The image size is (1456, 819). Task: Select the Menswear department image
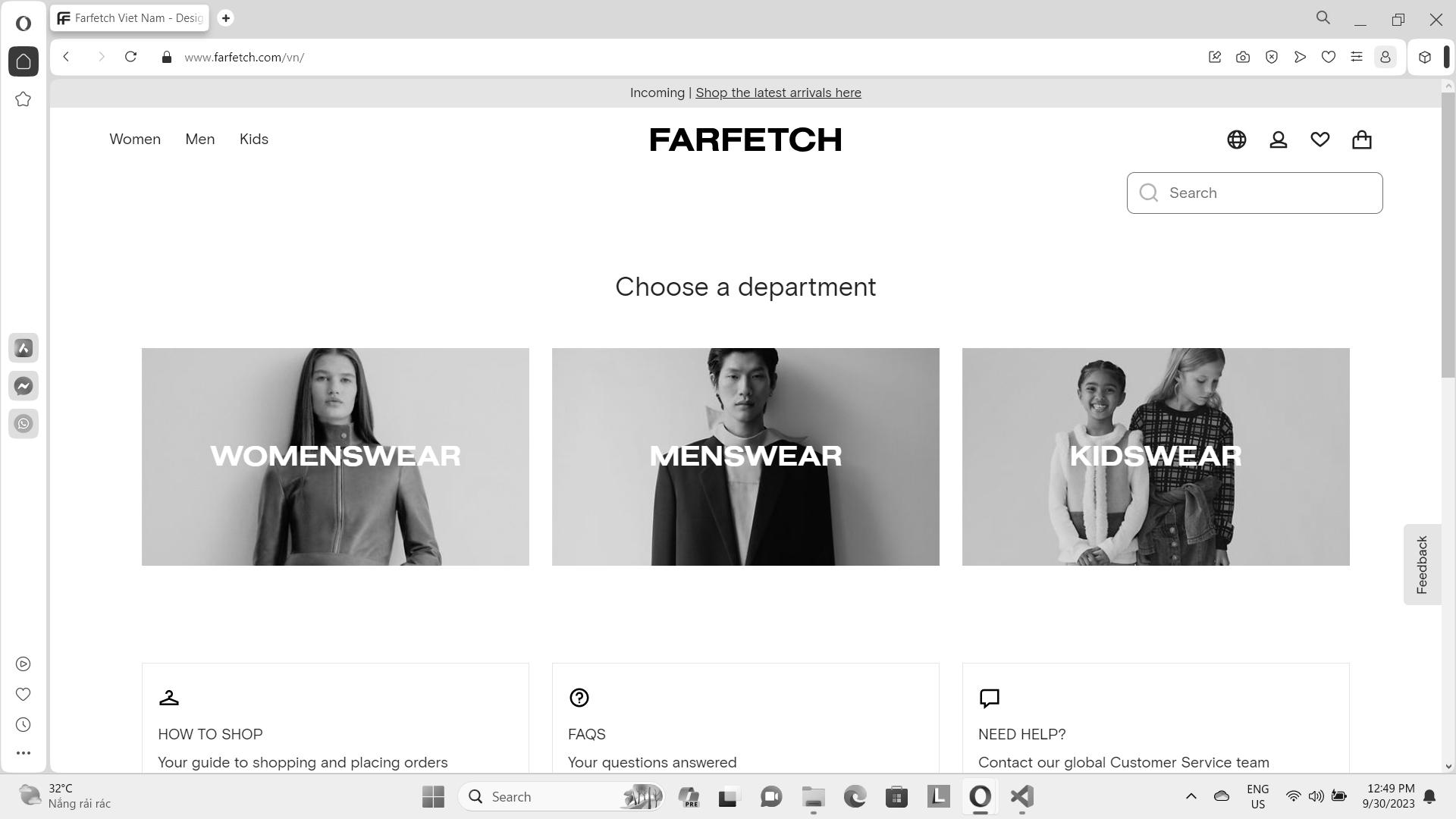coord(745,456)
